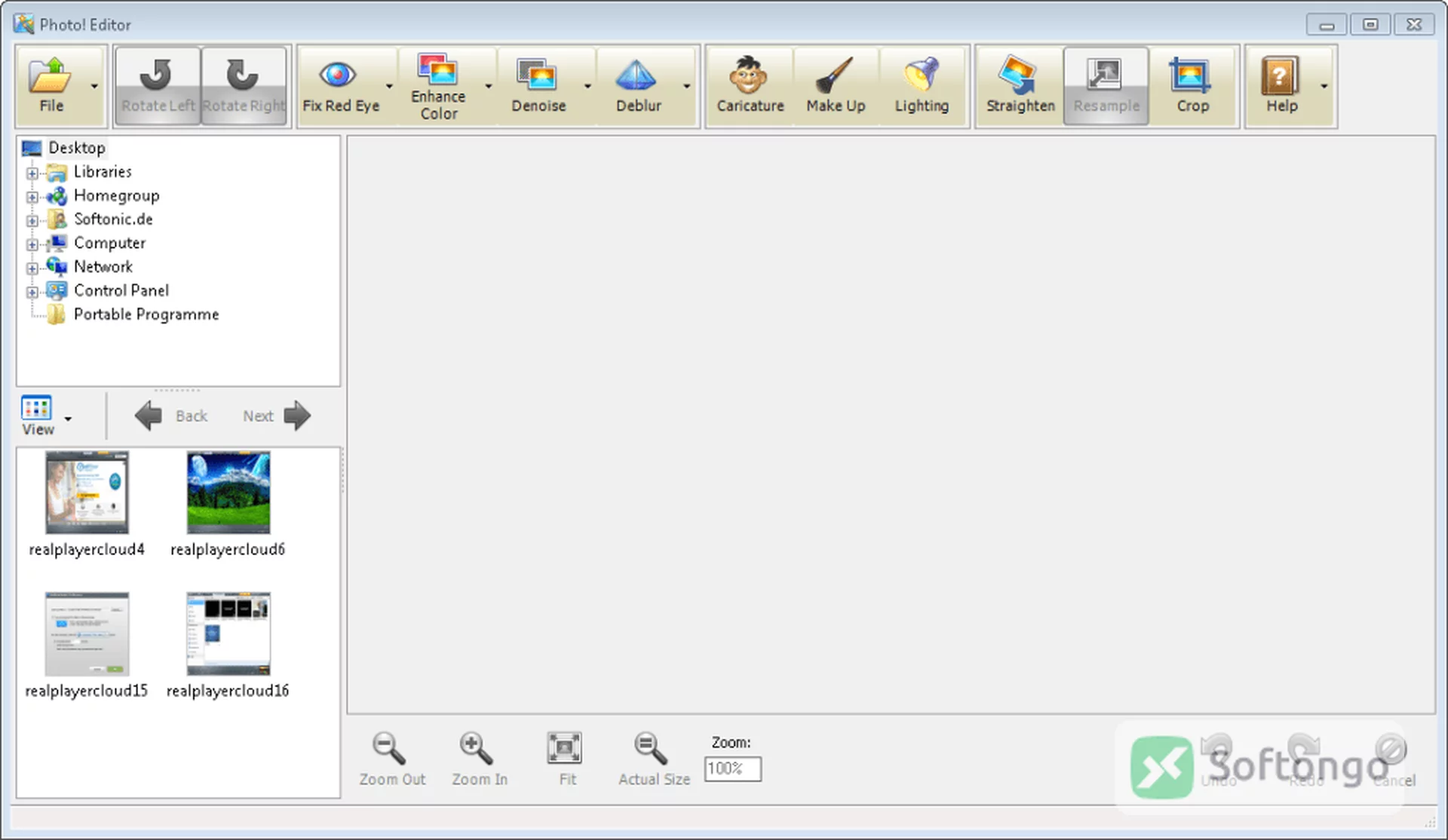Click the Zoom In magnifier
The height and width of the screenshot is (840, 1448).
(x=479, y=759)
